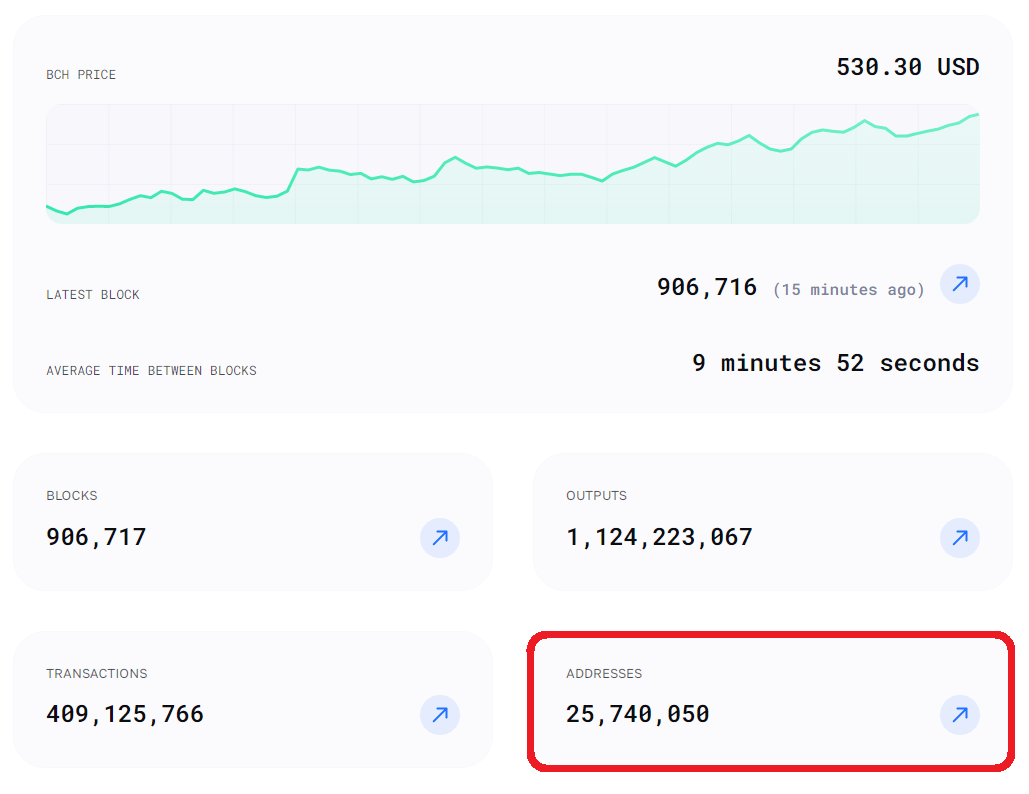Screen dimensions: 1029x794
Task: Click the "15 minutes ago" timestamp
Action: (x=848, y=290)
